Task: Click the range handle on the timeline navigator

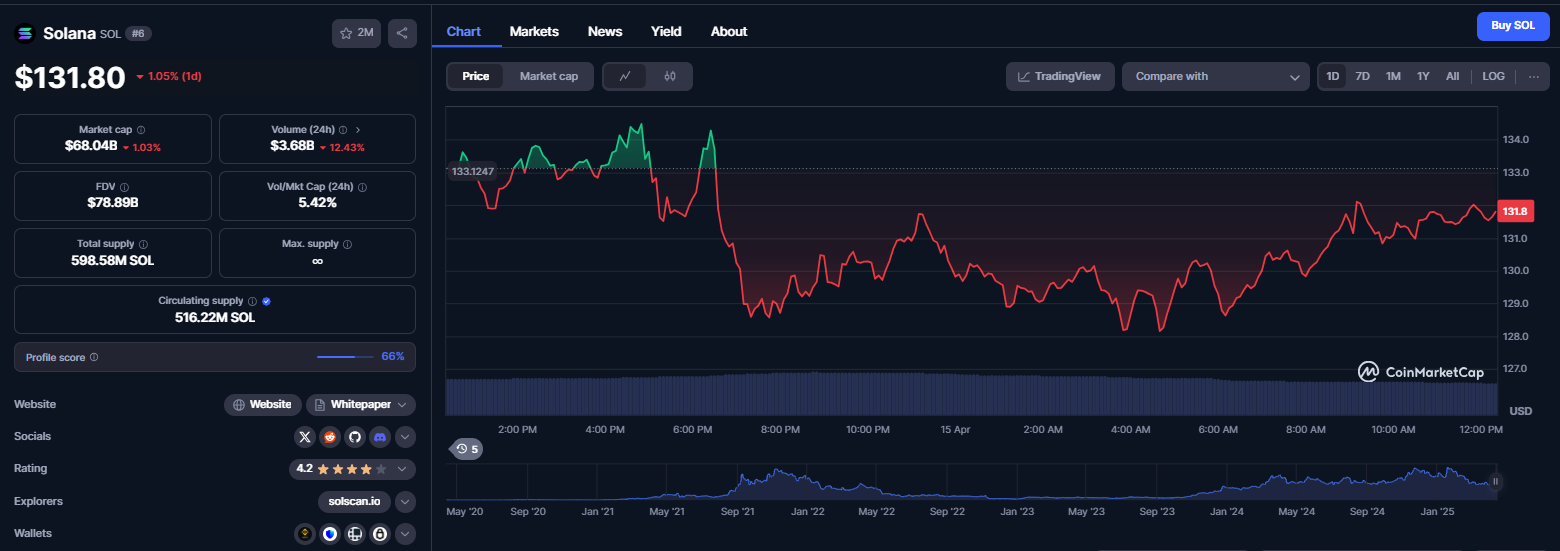Action: (1496, 481)
